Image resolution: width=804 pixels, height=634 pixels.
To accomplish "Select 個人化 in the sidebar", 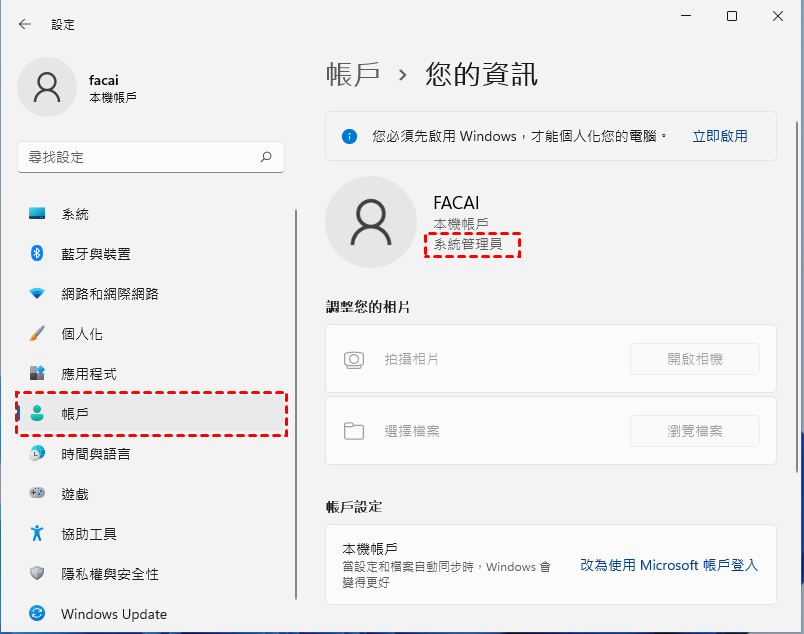I will point(151,333).
